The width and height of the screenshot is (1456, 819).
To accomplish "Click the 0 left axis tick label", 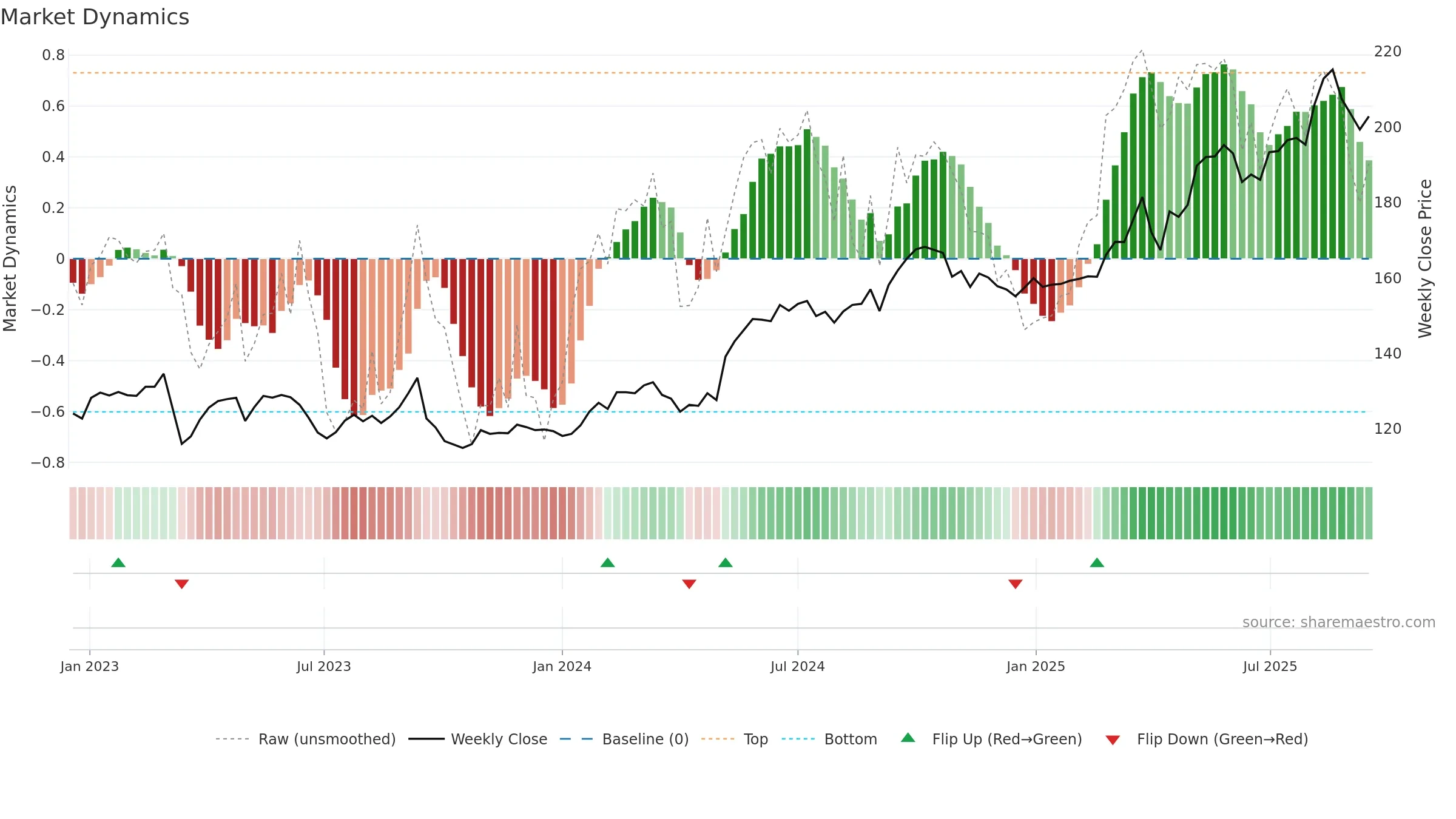I will 60,259.
